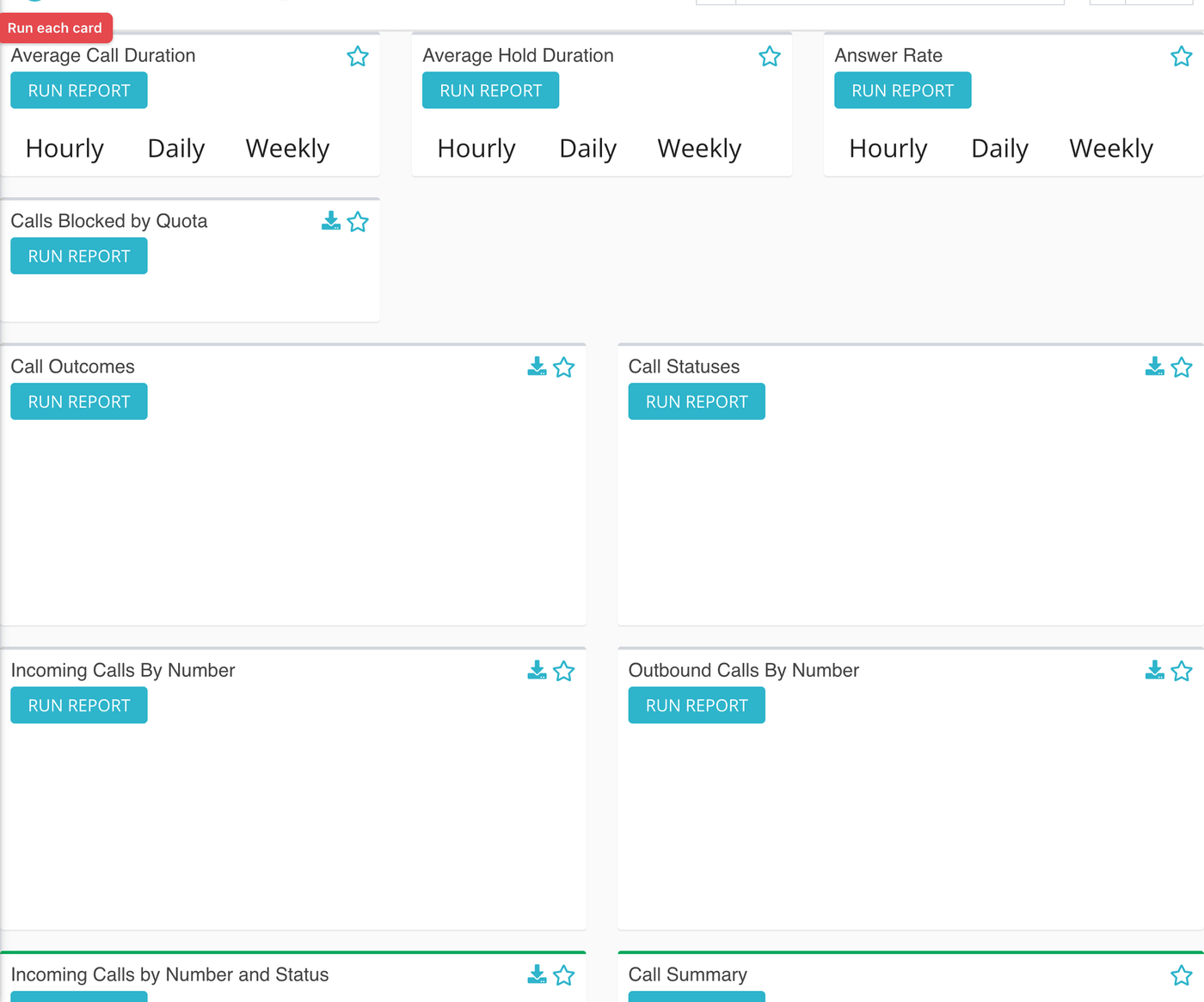Run the Call Statuses report
This screenshot has width=1204, height=1002.
point(697,402)
